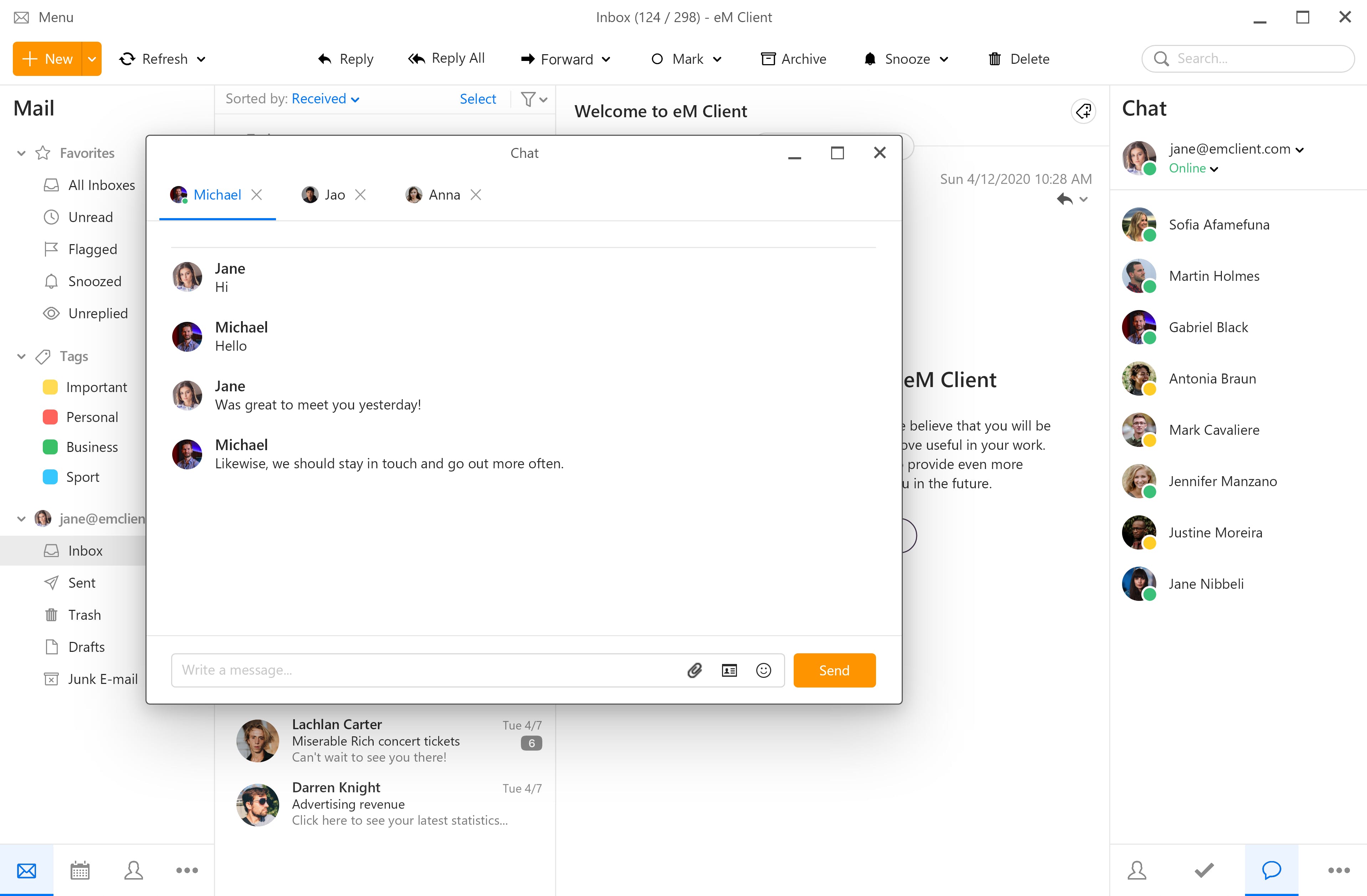The image size is (1367, 896).
Task: Switch to the Jao chat tab
Action: tap(324, 195)
